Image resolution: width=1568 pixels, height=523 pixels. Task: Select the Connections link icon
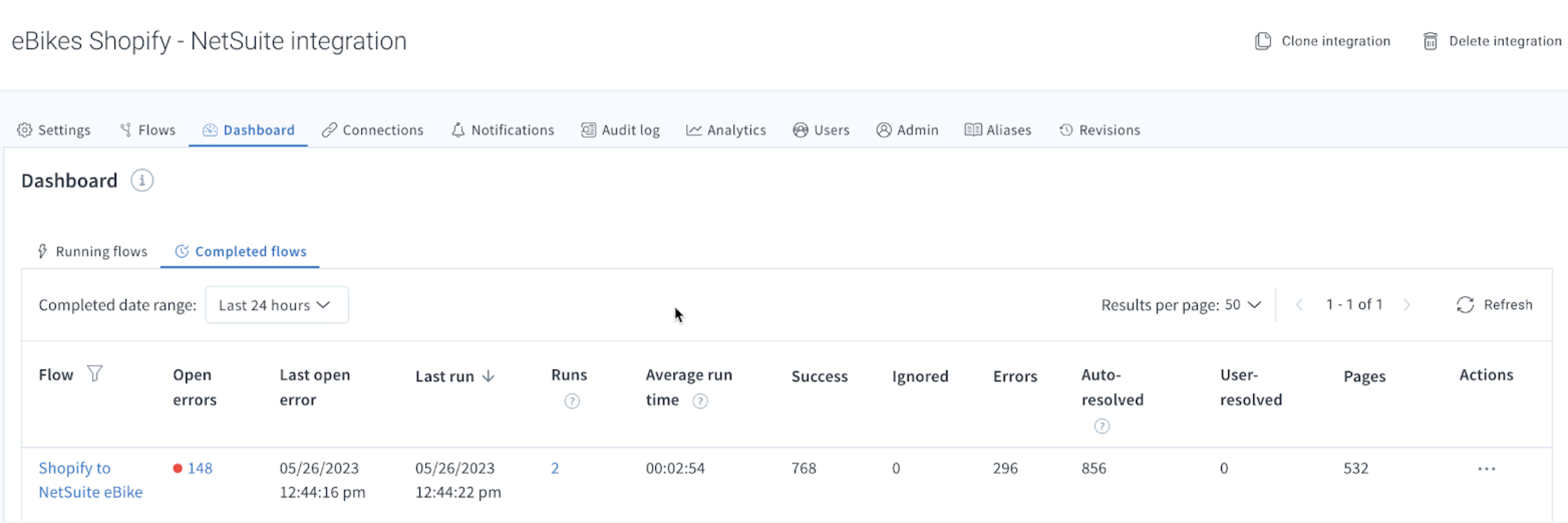click(330, 129)
